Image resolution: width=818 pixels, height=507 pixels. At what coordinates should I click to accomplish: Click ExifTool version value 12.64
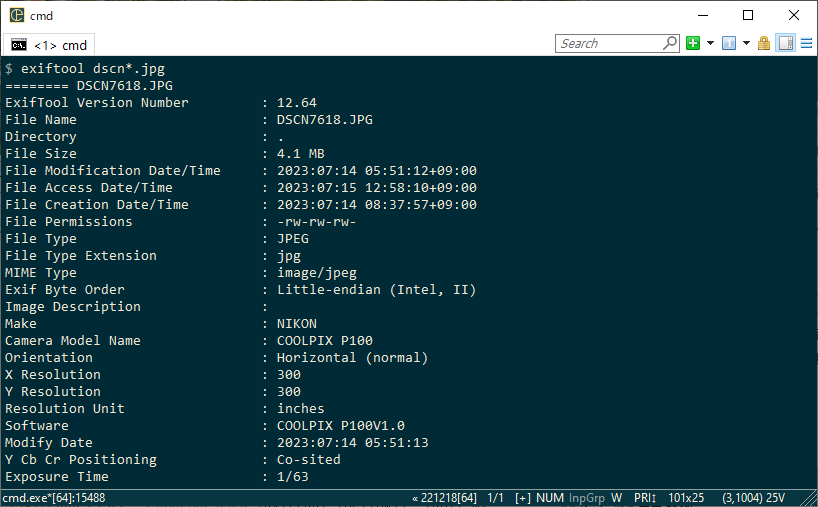297,103
